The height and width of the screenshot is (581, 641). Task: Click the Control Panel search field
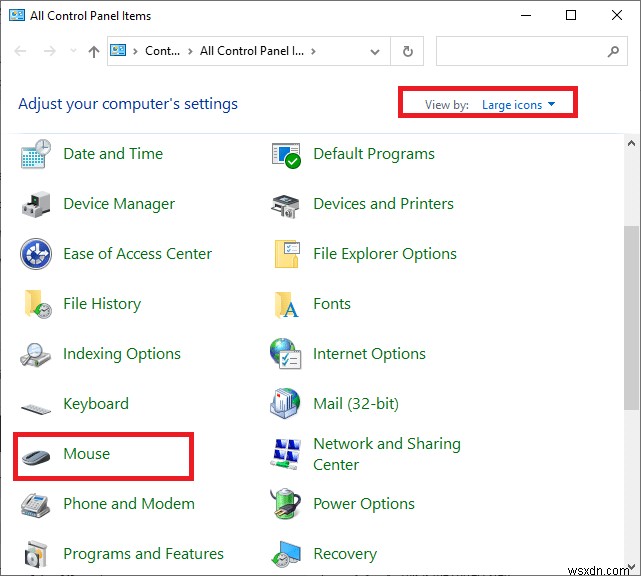531,51
